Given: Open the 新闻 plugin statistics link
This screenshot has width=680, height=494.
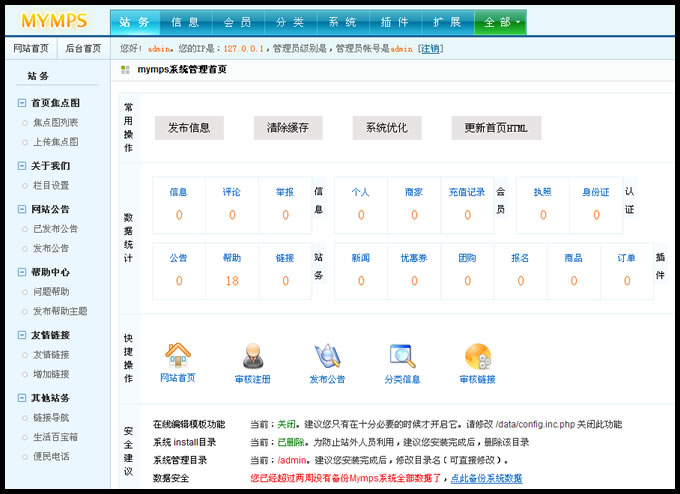Looking at the screenshot, I should (x=361, y=258).
